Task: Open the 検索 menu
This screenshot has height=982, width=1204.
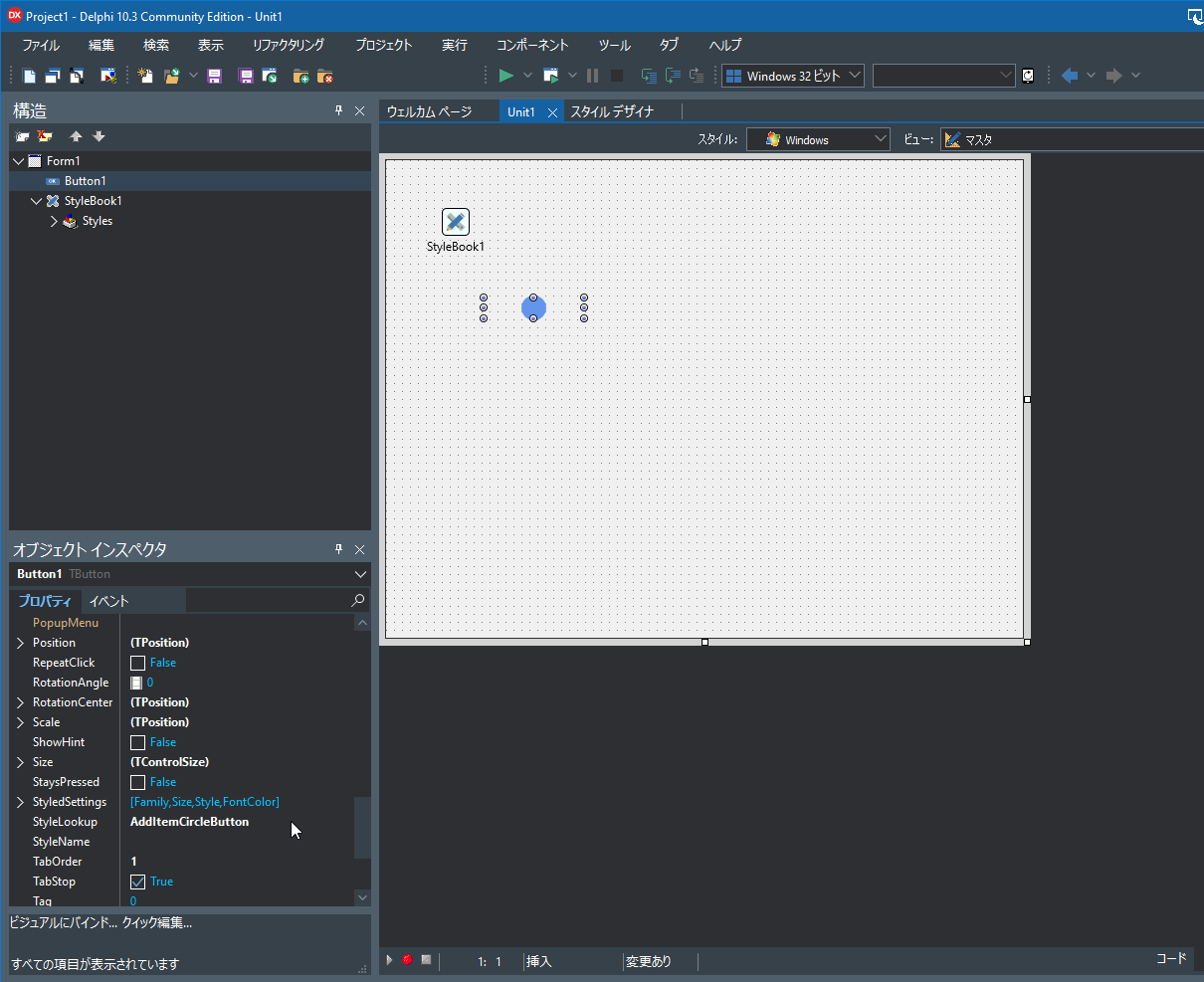Action: pos(156,45)
